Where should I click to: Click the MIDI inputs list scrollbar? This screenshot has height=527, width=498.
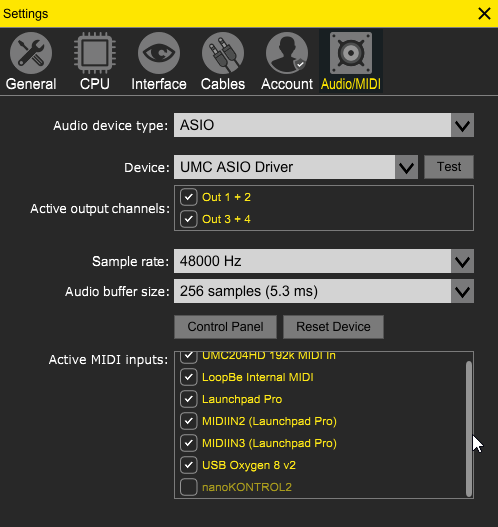click(x=469, y=429)
